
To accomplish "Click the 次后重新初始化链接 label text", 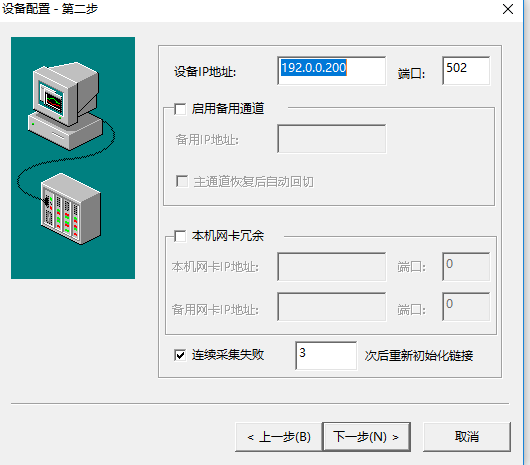I will [419, 356].
